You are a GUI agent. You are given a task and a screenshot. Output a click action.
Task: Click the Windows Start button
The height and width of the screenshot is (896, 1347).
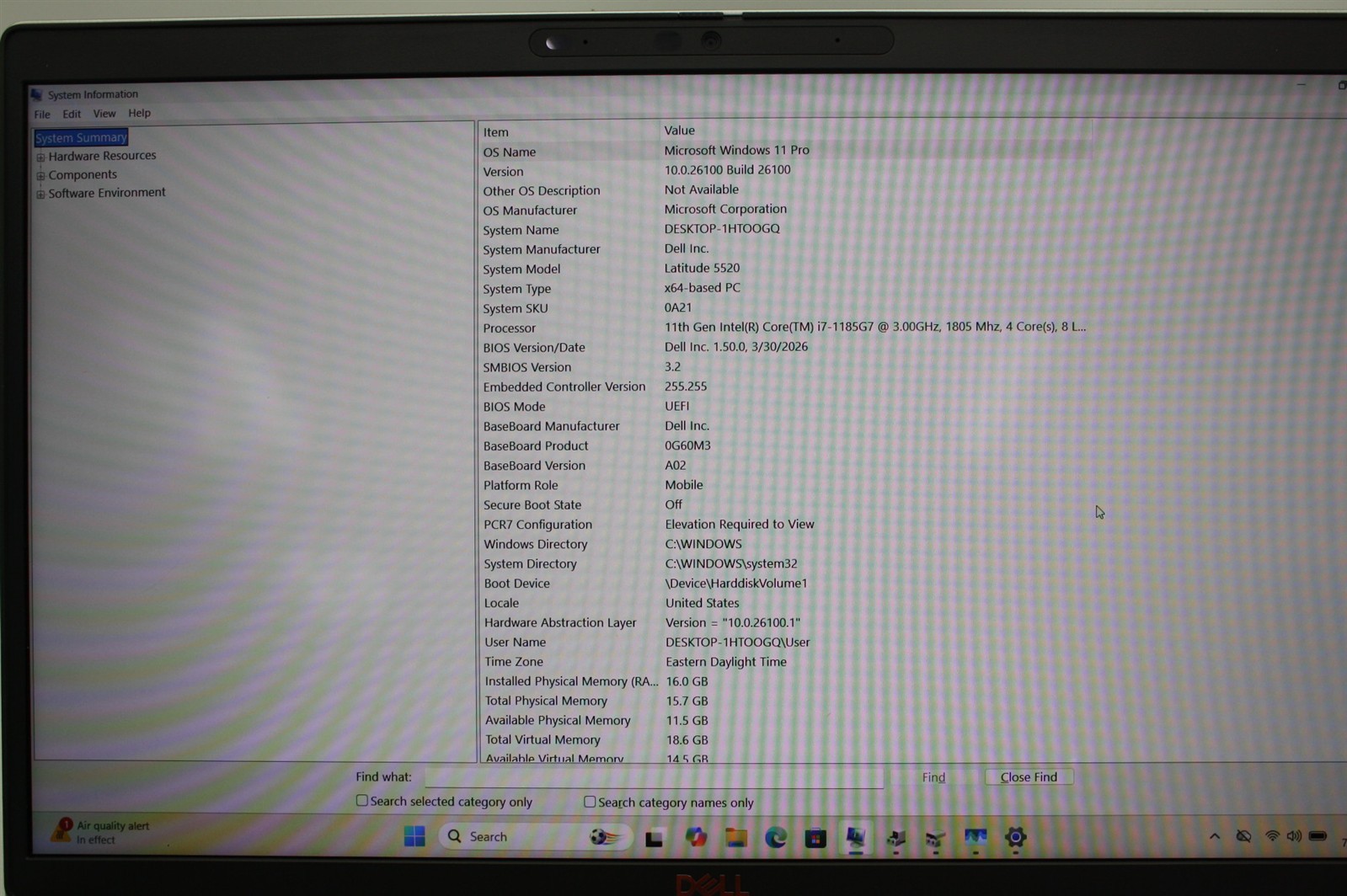(x=414, y=836)
